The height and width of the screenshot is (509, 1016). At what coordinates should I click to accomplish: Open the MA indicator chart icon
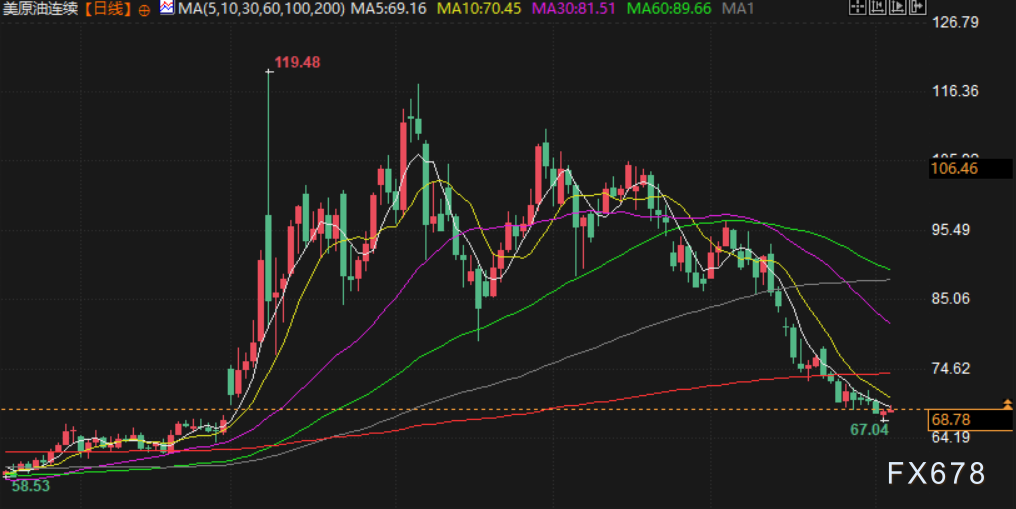[167, 8]
